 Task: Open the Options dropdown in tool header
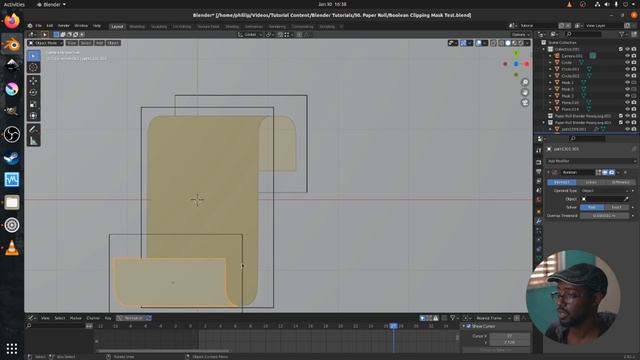point(520,35)
